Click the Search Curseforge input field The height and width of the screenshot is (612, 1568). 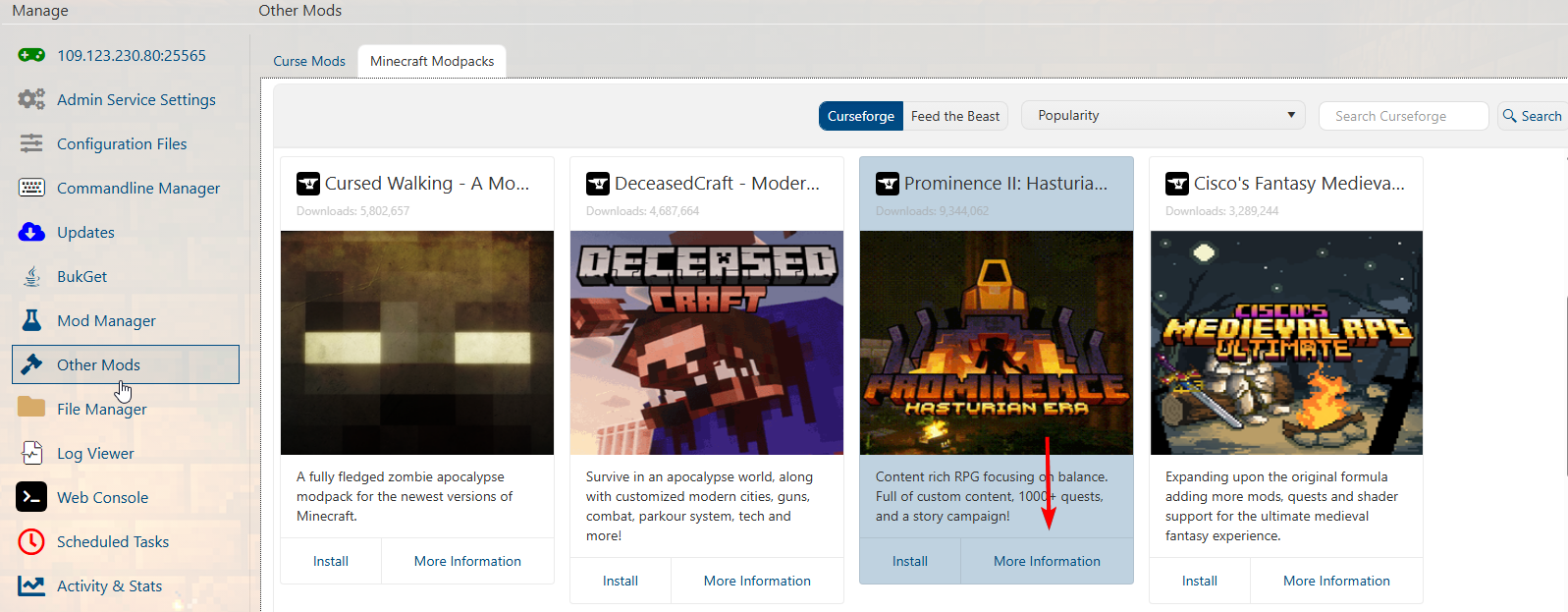click(1403, 116)
